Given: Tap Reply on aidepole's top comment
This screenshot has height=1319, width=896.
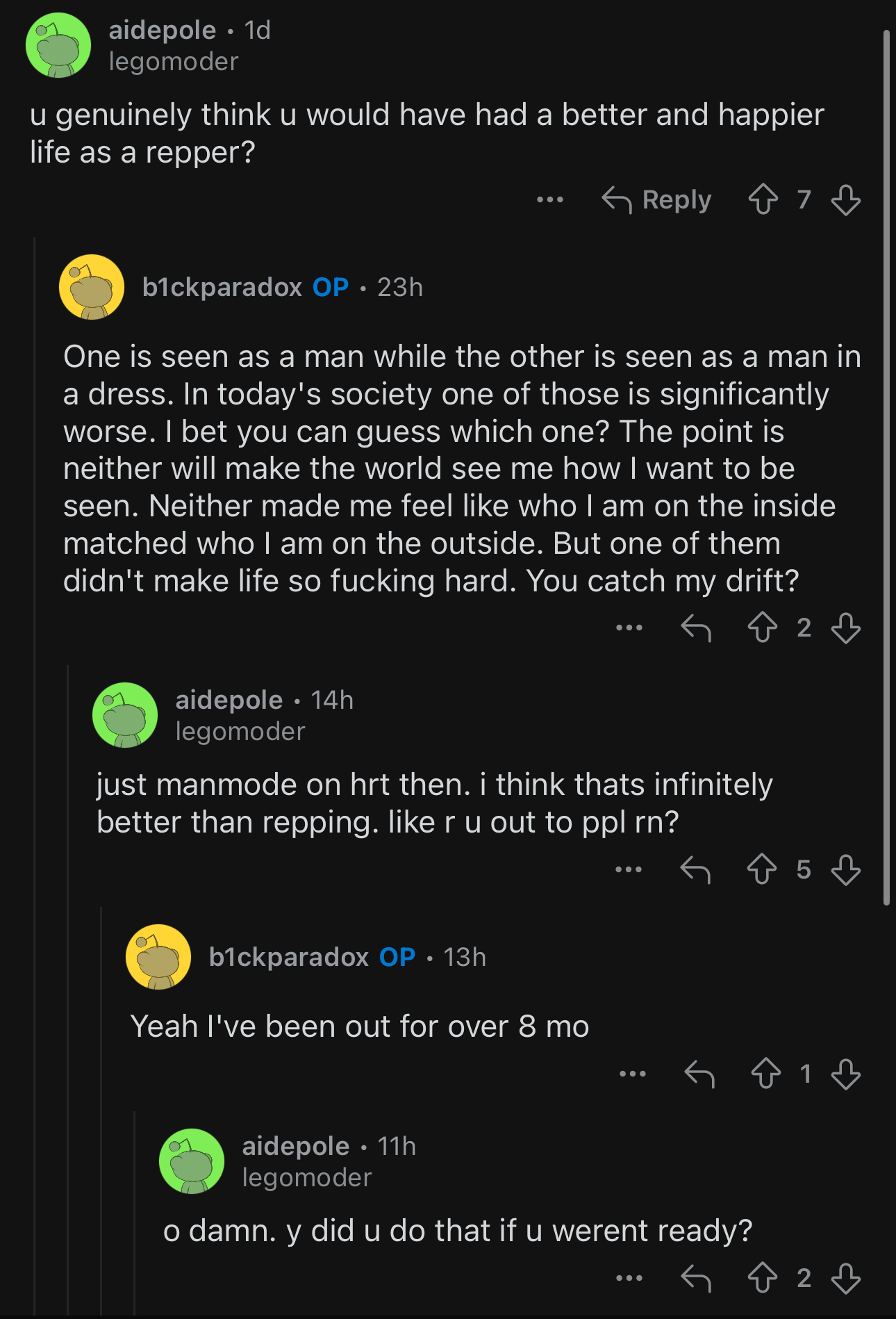Looking at the screenshot, I should click(x=656, y=199).
